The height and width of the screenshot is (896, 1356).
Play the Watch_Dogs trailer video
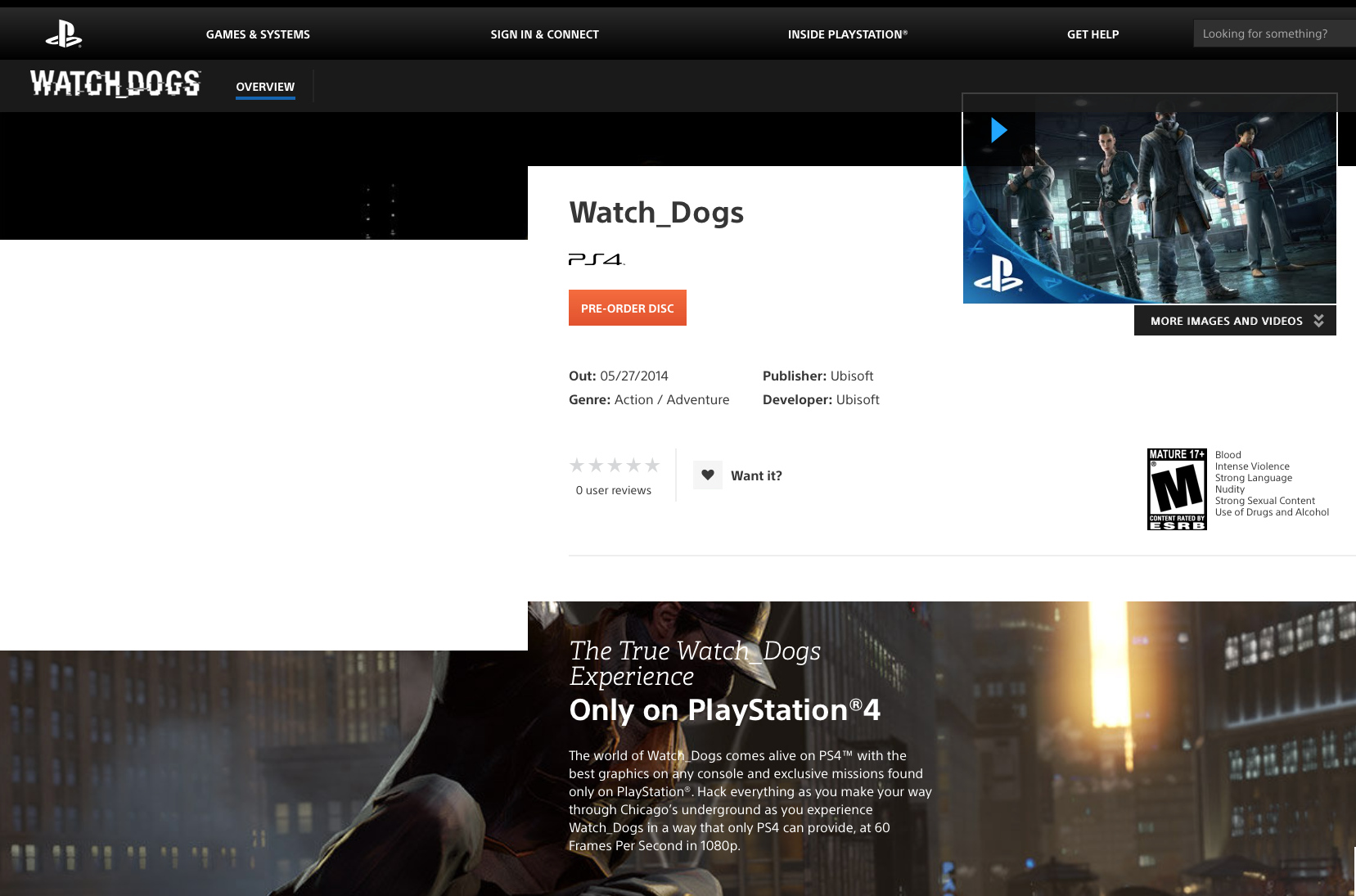(998, 130)
